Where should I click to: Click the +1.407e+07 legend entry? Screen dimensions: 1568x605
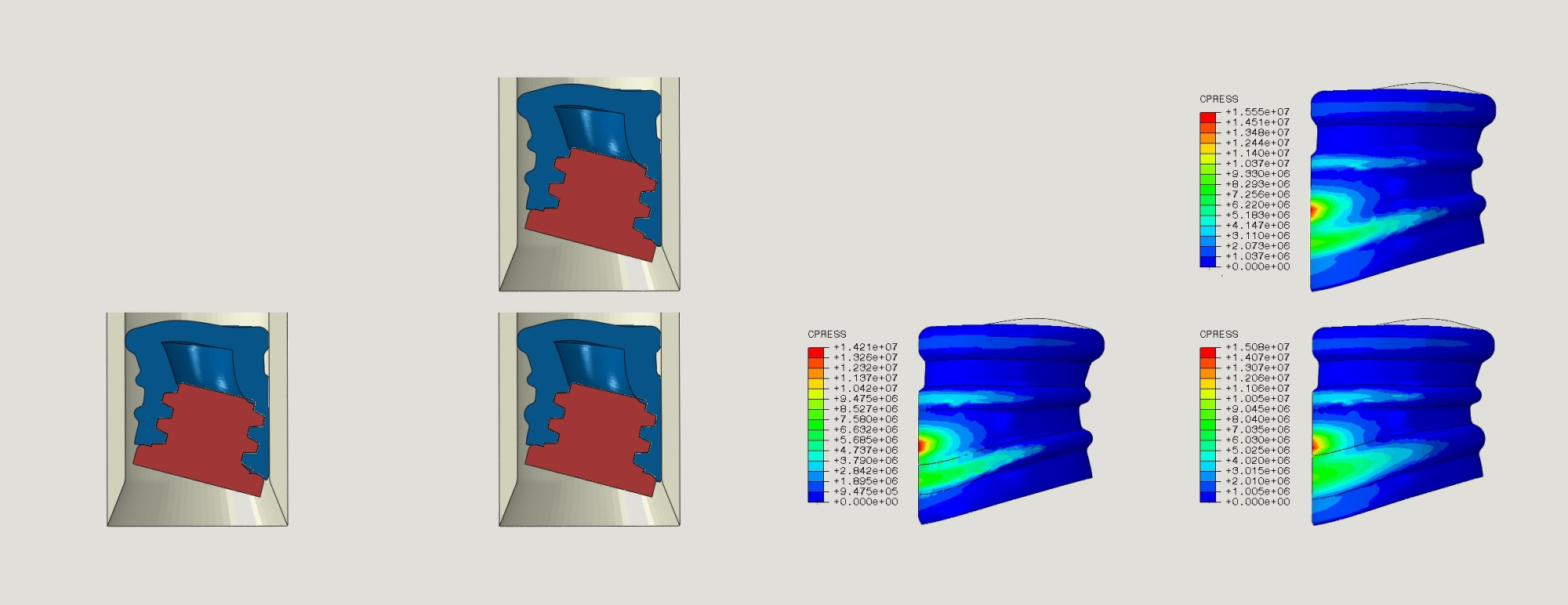[1258, 357]
